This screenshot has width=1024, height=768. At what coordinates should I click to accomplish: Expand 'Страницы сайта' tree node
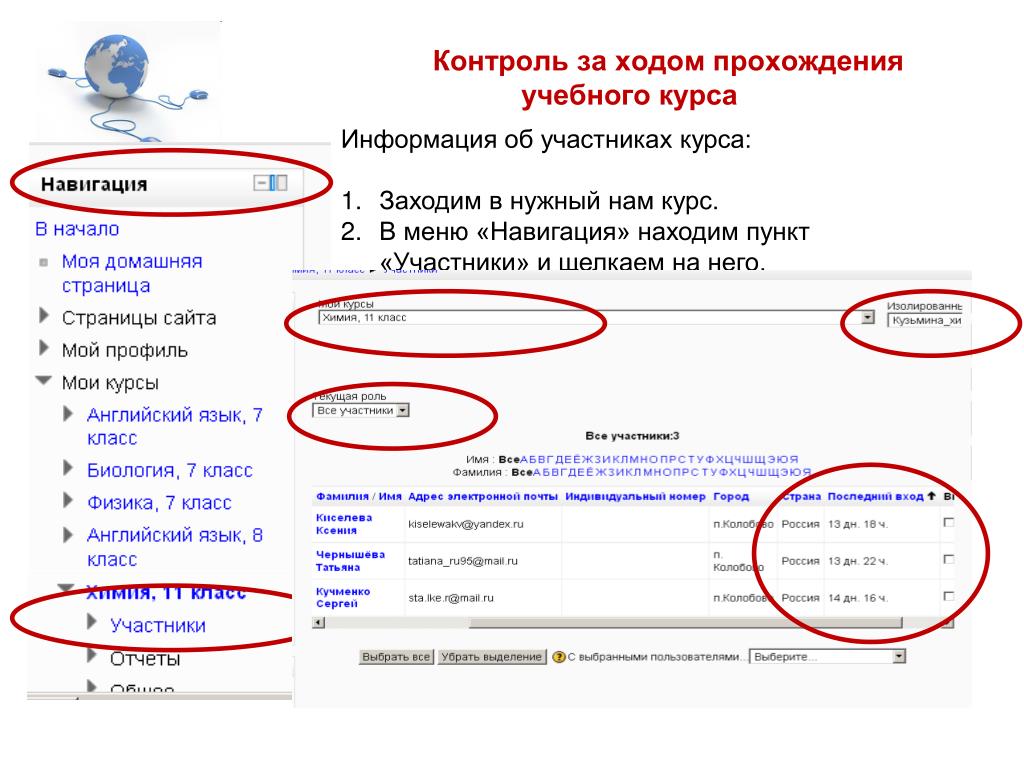click(44, 316)
